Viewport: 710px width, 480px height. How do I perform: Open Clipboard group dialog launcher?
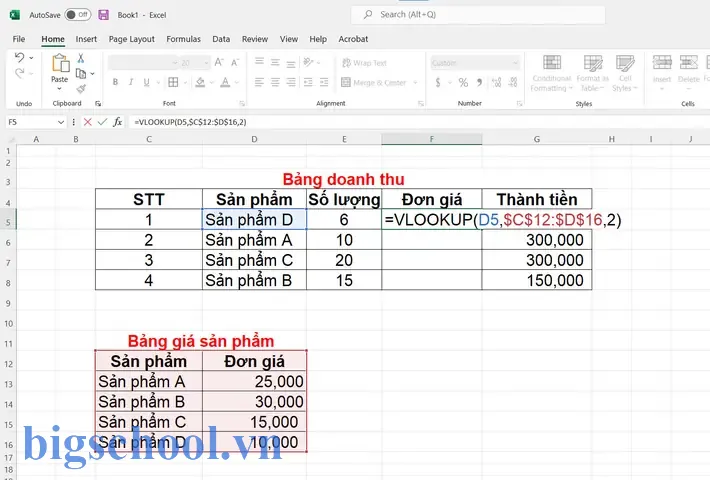click(98, 104)
